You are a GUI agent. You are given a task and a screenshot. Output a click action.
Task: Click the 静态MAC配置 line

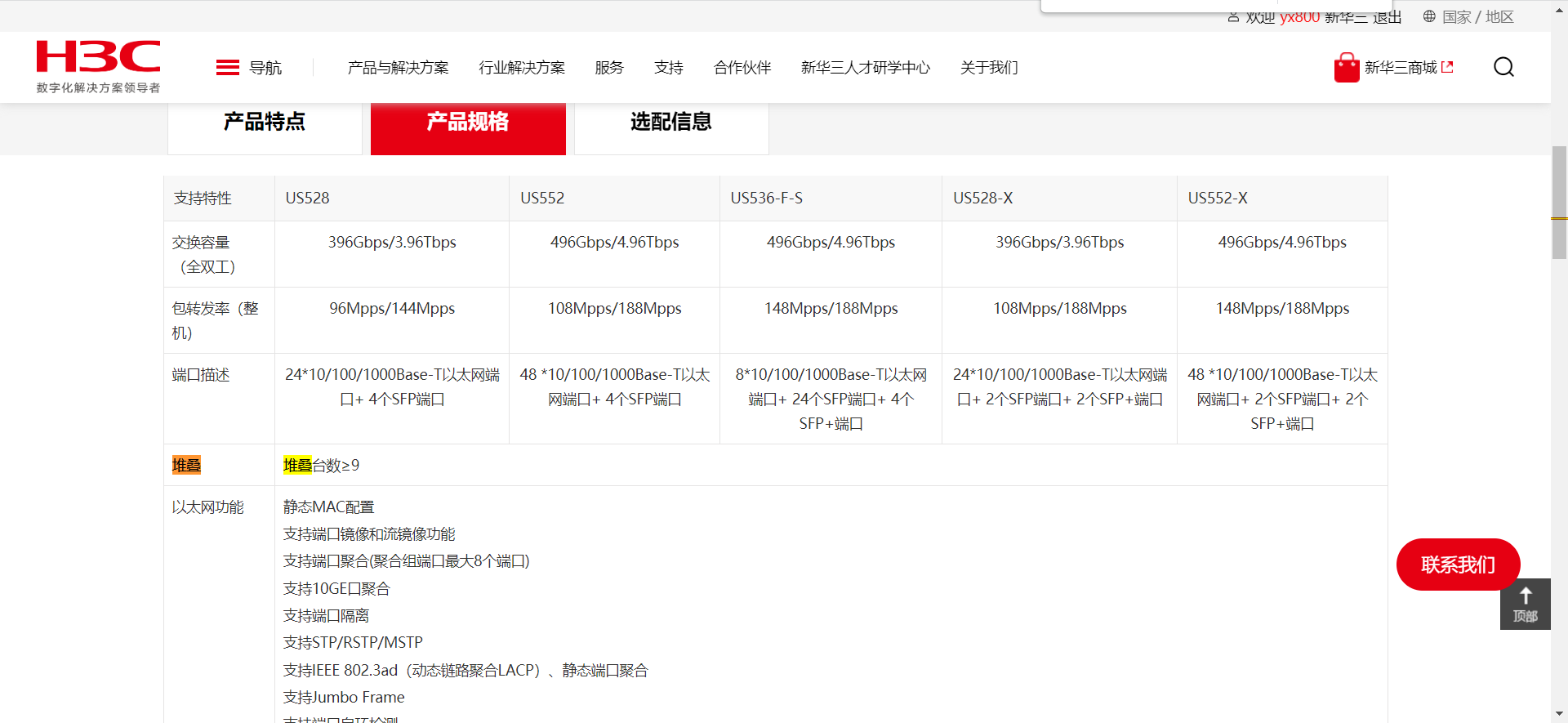click(329, 507)
